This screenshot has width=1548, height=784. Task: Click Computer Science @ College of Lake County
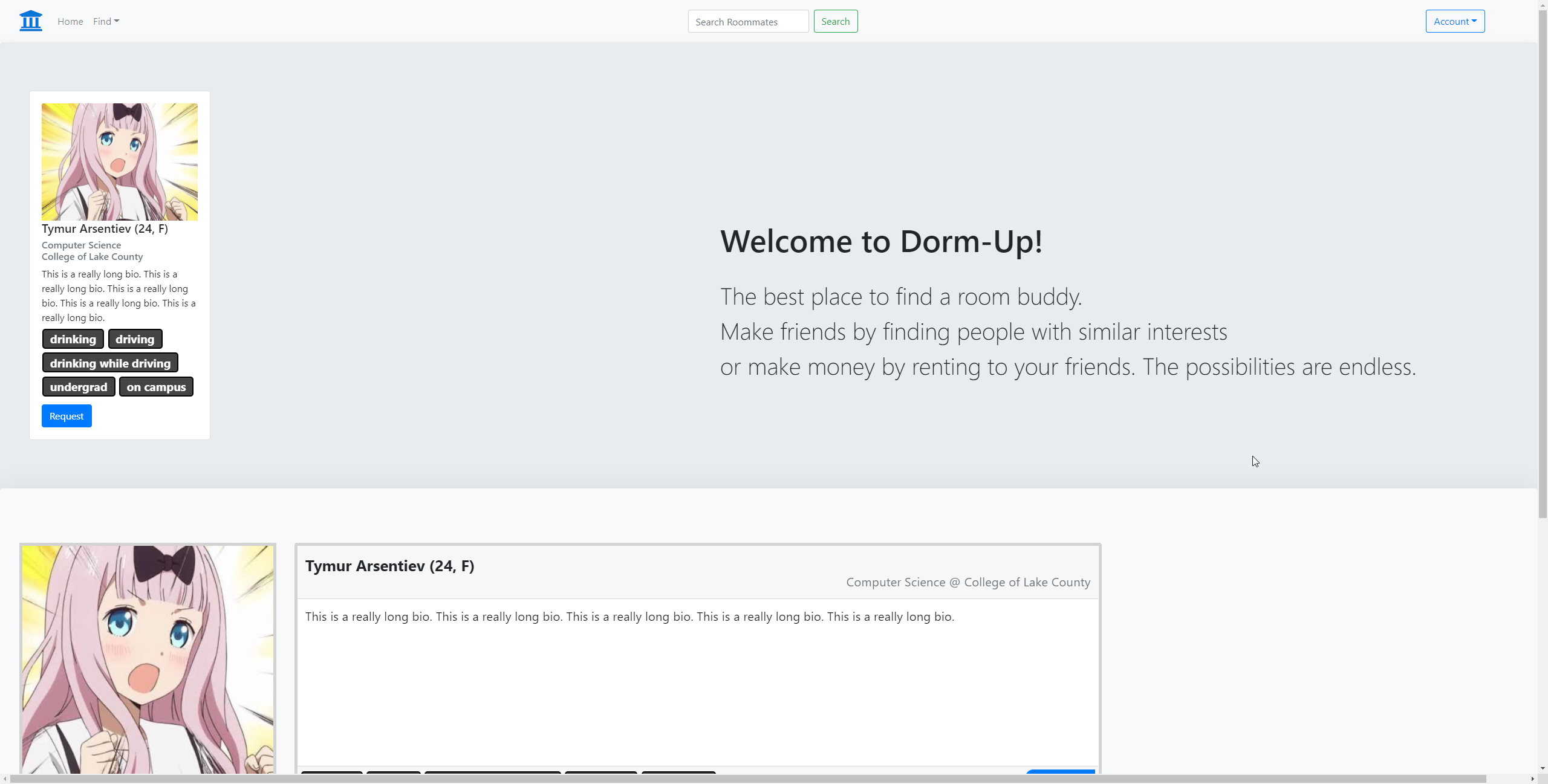[x=968, y=582]
